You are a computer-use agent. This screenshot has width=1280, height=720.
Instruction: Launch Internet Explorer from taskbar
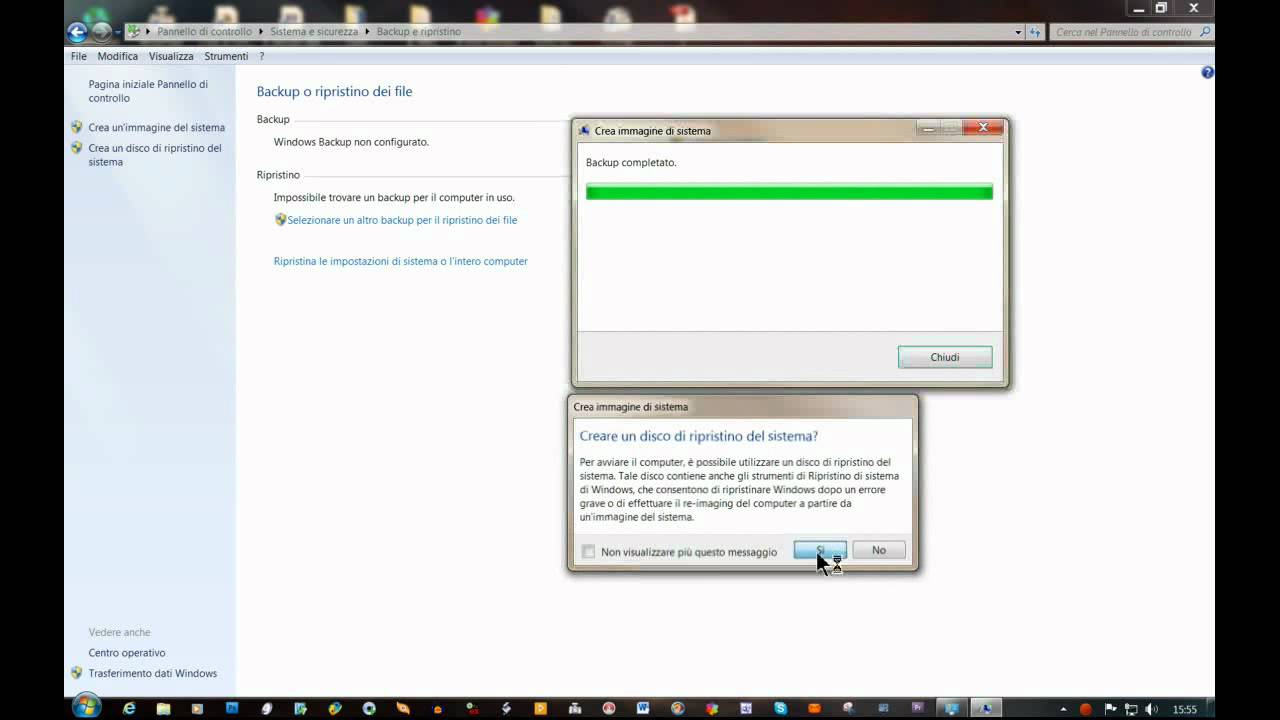point(129,708)
